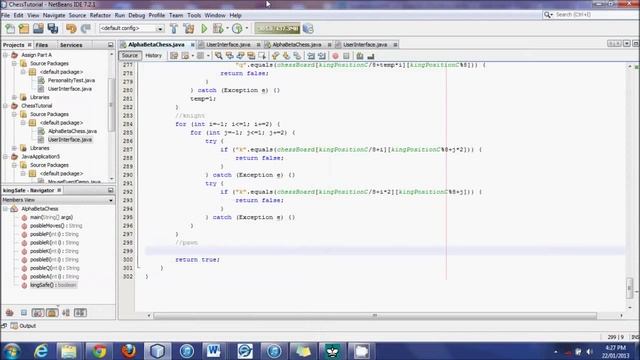Screen dimensions: 640x360
Task: Click the Stop Macro Recording icon
Action: point(346,56)
